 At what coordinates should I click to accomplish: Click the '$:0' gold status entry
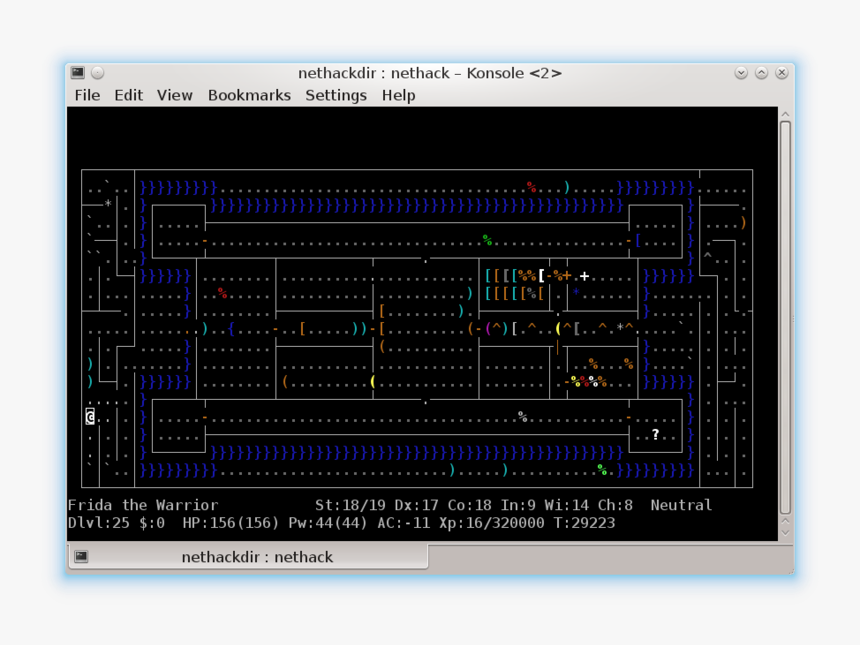(x=152, y=523)
